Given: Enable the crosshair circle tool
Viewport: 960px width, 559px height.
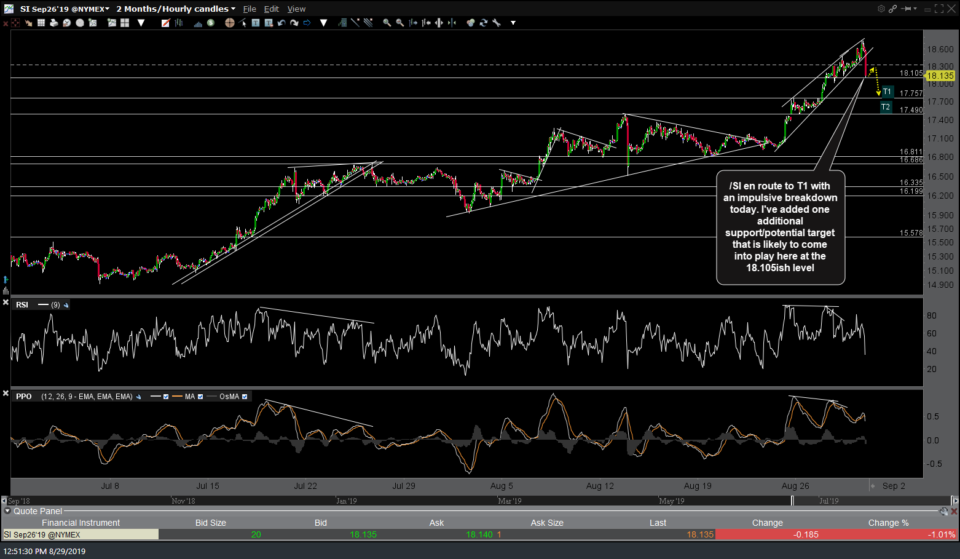Looking at the screenshot, I should point(230,23).
